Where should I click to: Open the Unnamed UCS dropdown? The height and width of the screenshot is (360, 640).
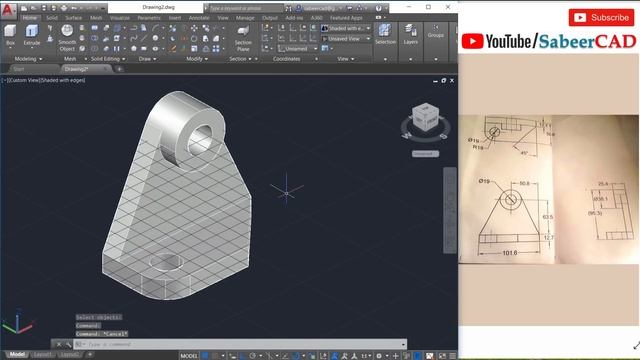[298, 49]
